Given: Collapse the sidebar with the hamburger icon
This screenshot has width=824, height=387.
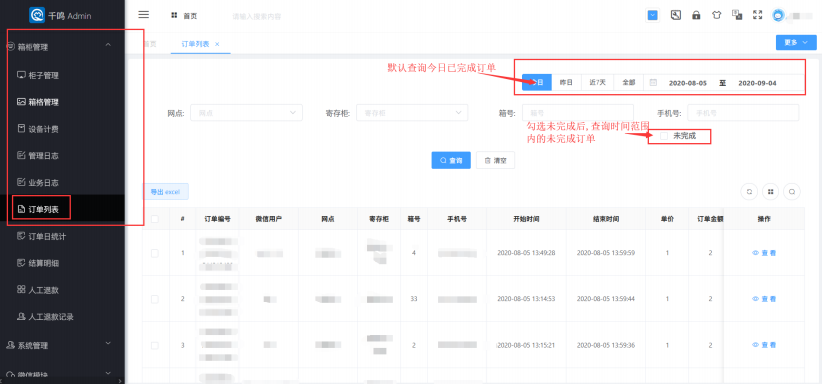Looking at the screenshot, I should pos(143,15).
